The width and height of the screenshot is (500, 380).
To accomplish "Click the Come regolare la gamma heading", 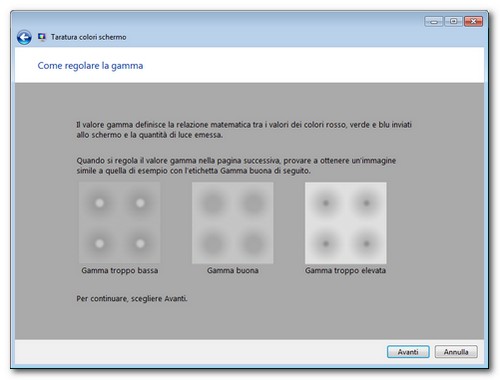I will [x=90, y=66].
